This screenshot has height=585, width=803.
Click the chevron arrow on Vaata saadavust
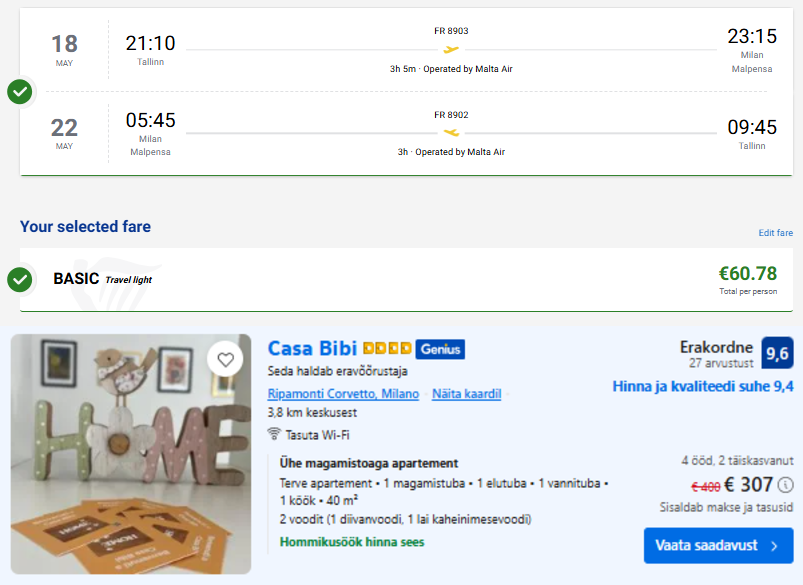774,546
